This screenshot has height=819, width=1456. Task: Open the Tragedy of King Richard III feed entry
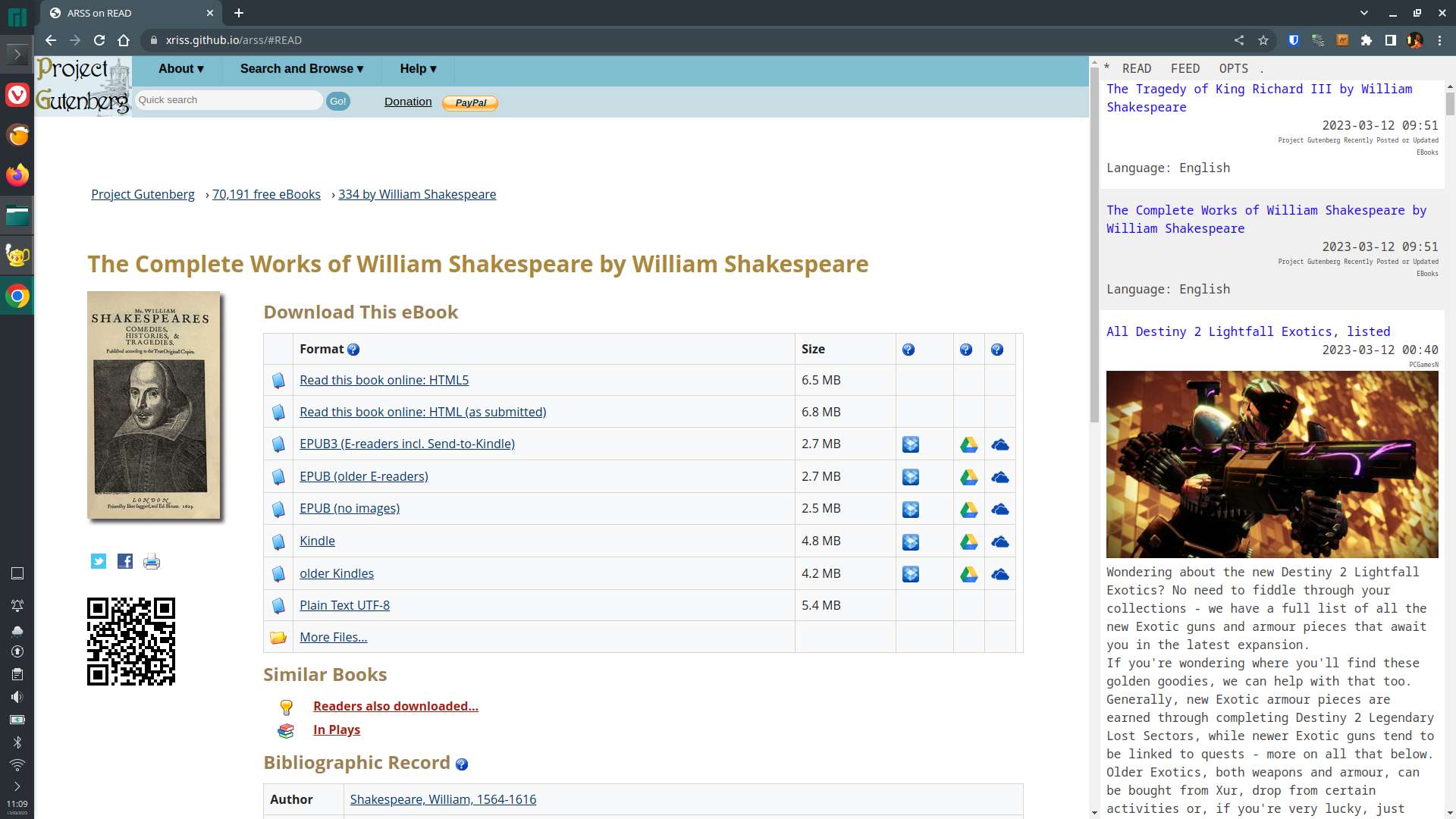[x=1259, y=98]
